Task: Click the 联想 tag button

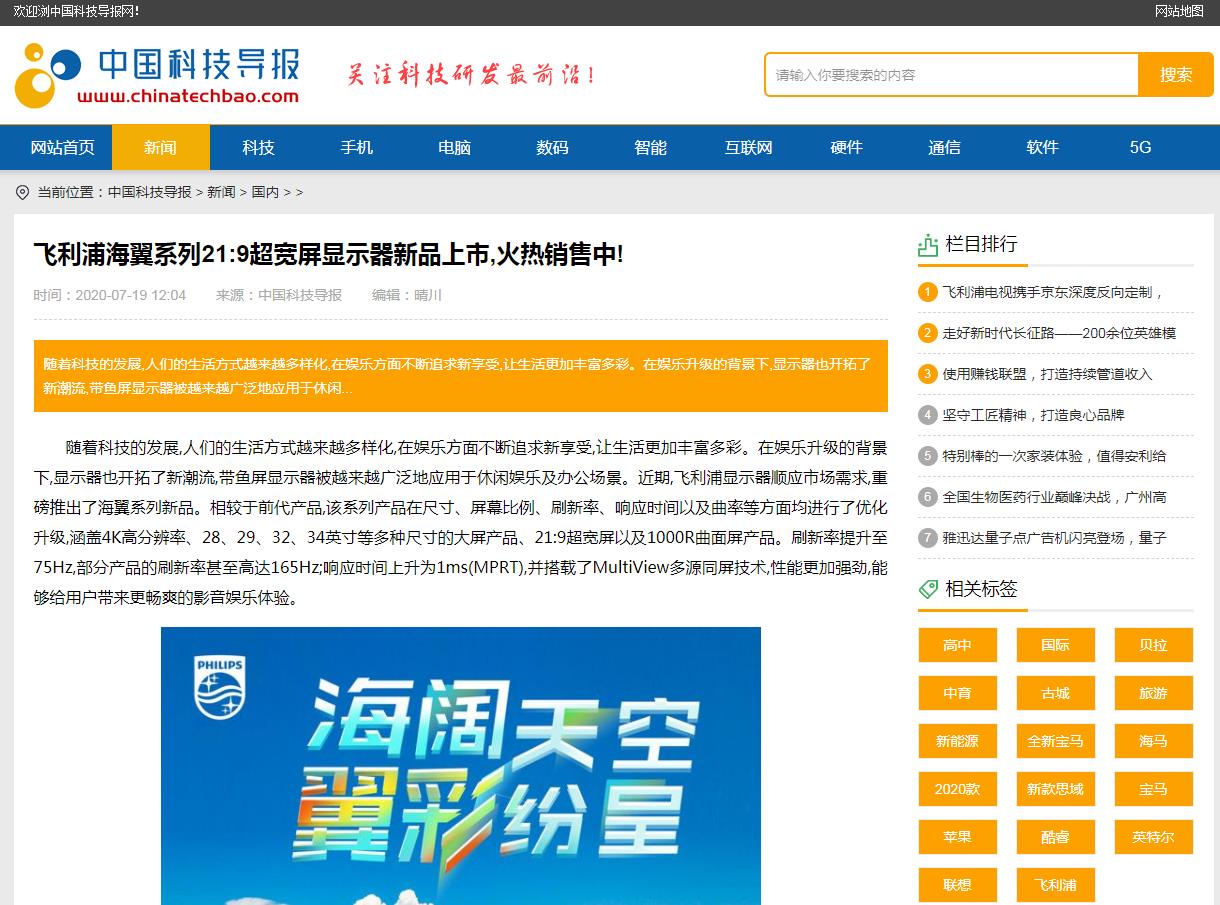Action: (x=958, y=885)
